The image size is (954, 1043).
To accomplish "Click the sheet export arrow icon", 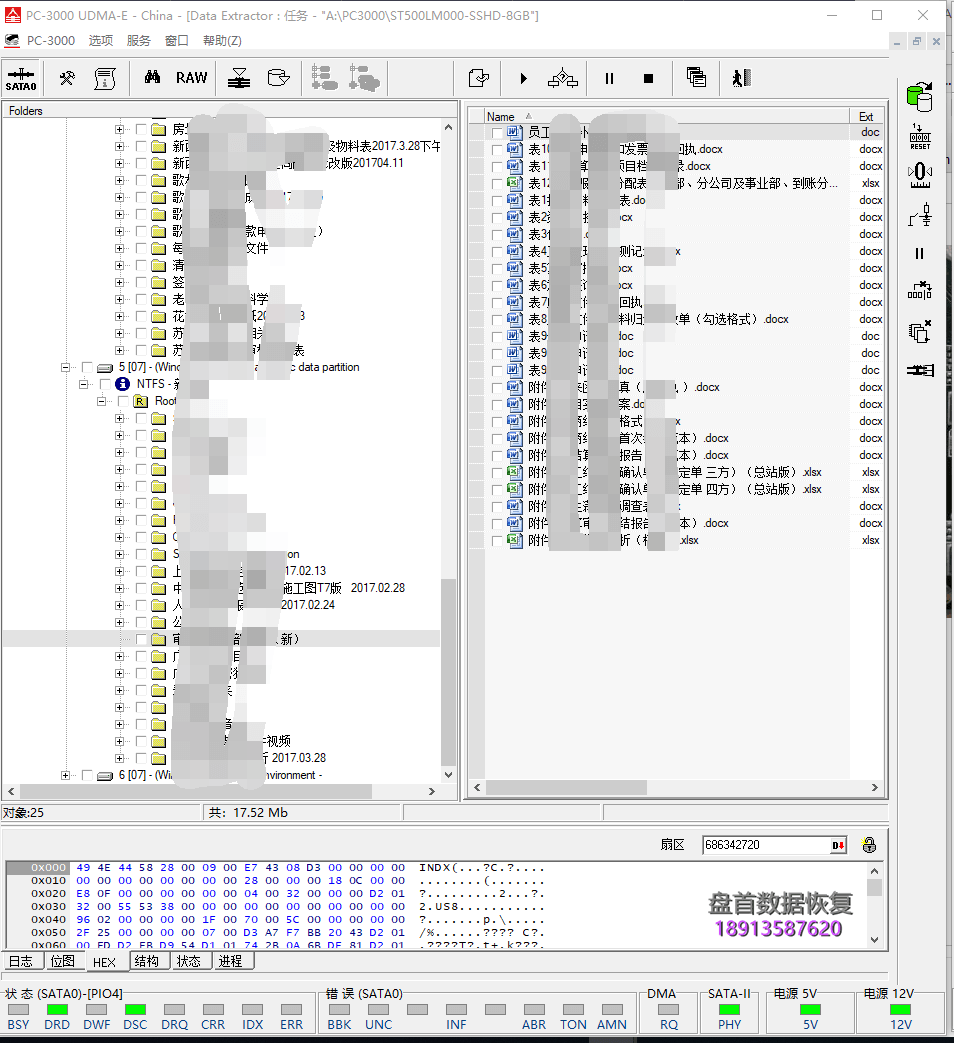I will point(478,78).
